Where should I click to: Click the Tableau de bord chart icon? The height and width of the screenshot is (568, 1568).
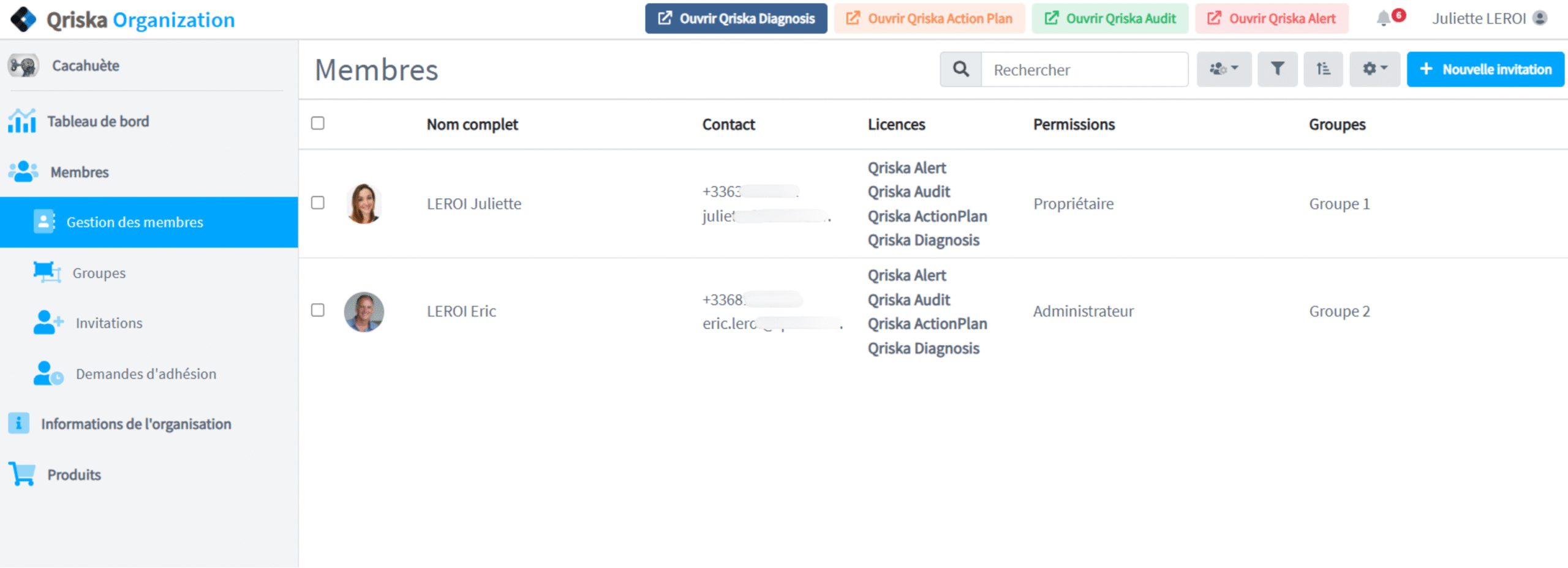tap(22, 121)
